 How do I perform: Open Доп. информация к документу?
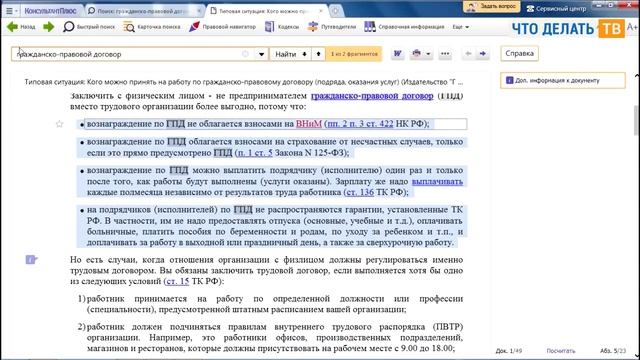coord(562,80)
